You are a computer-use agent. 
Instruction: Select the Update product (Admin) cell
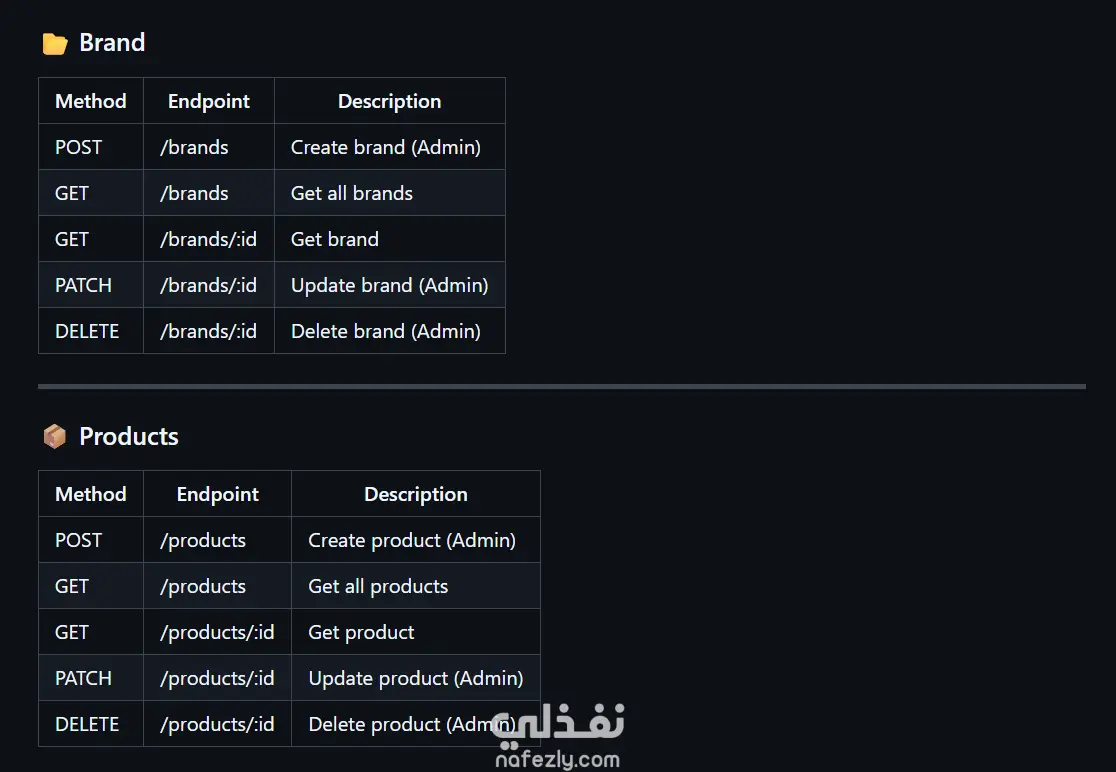[416, 678]
